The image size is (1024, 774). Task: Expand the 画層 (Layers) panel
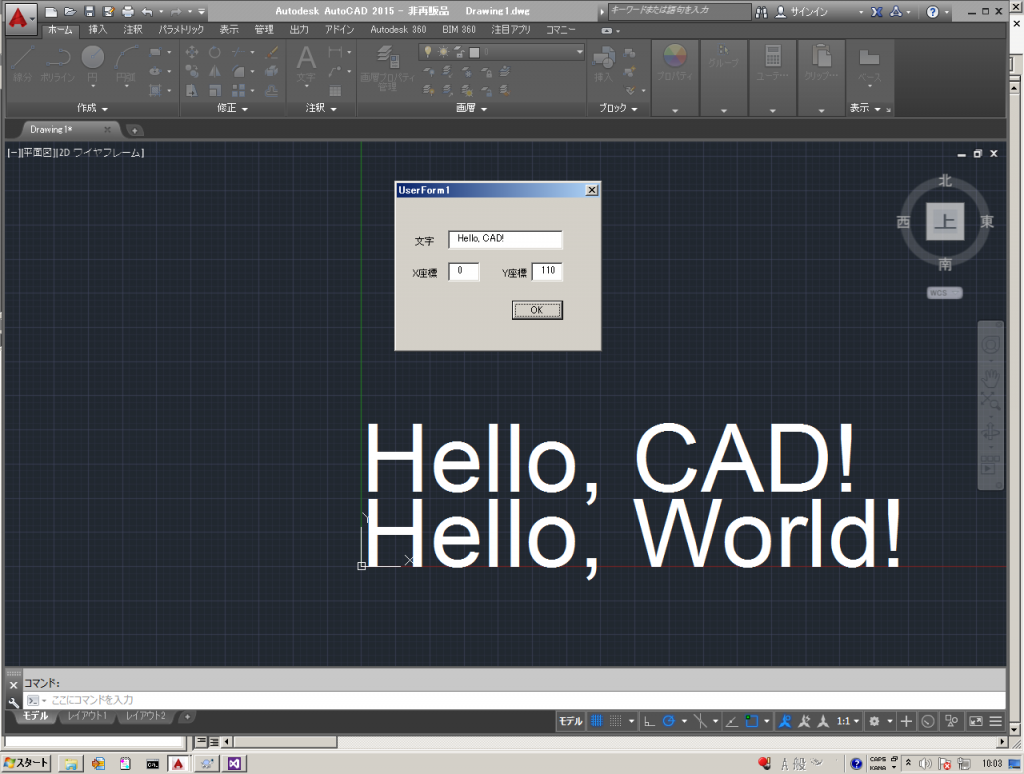point(471,108)
